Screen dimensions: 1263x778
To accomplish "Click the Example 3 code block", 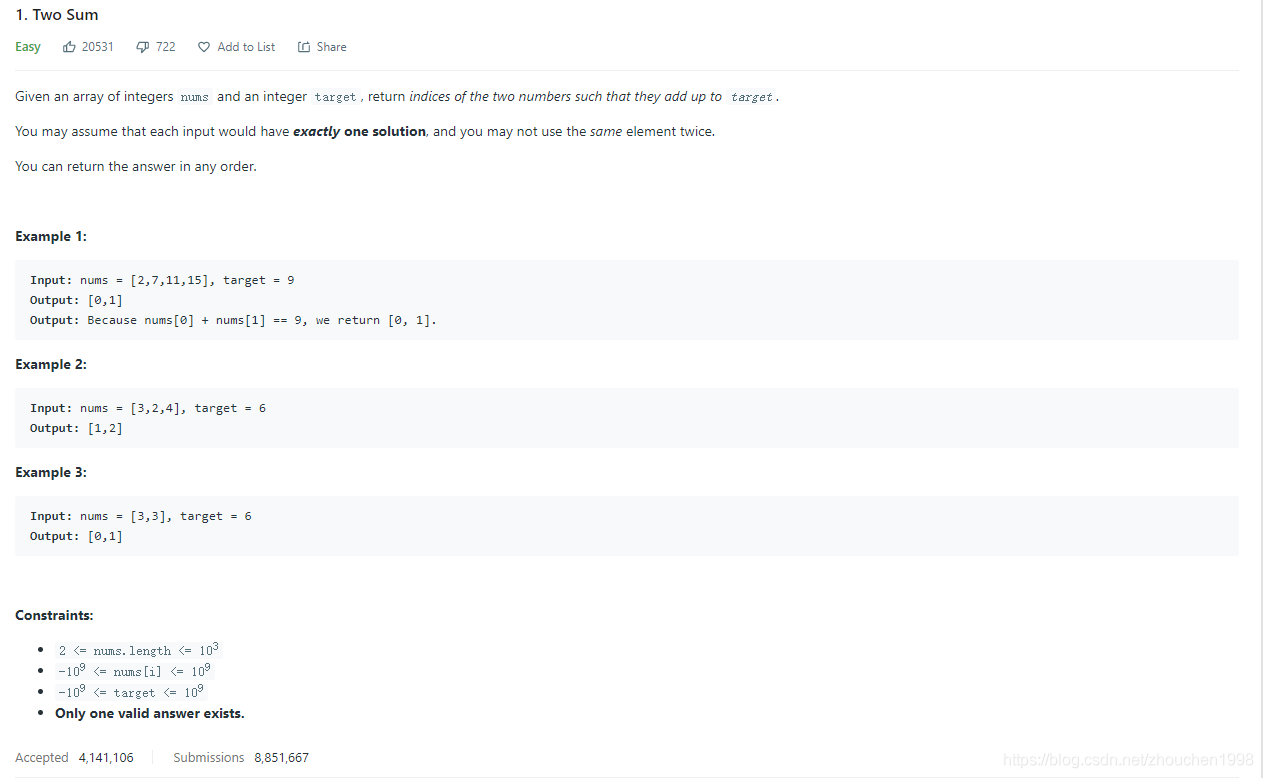I will point(626,526).
